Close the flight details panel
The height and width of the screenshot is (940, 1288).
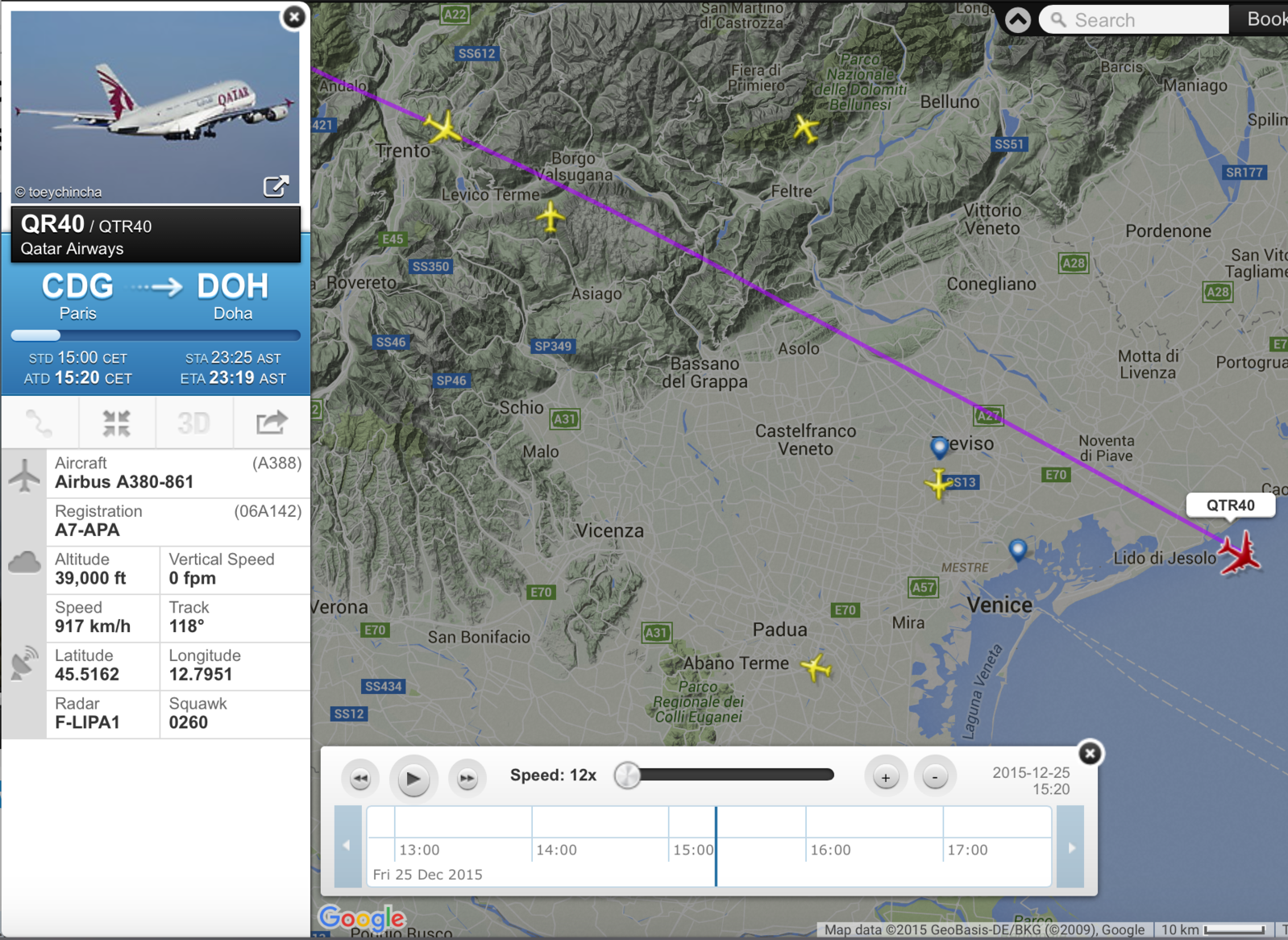click(294, 16)
